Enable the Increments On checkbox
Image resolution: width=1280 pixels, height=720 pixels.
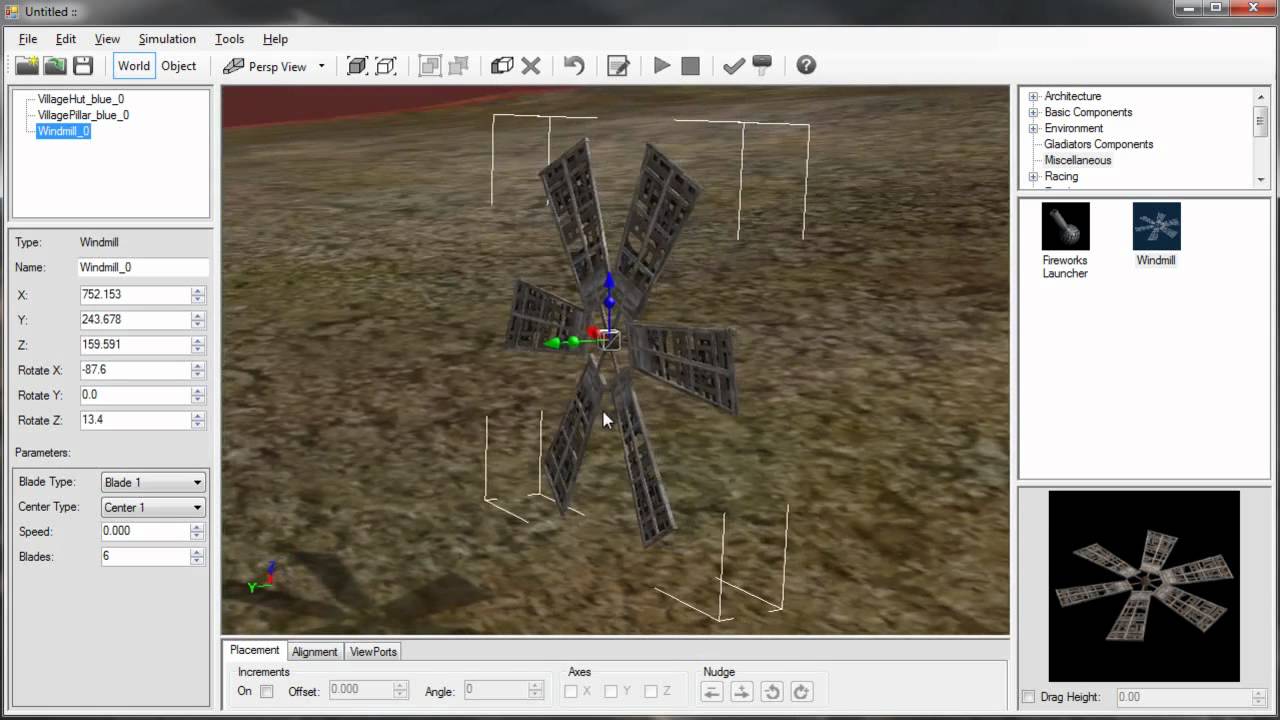pyautogui.click(x=267, y=691)
